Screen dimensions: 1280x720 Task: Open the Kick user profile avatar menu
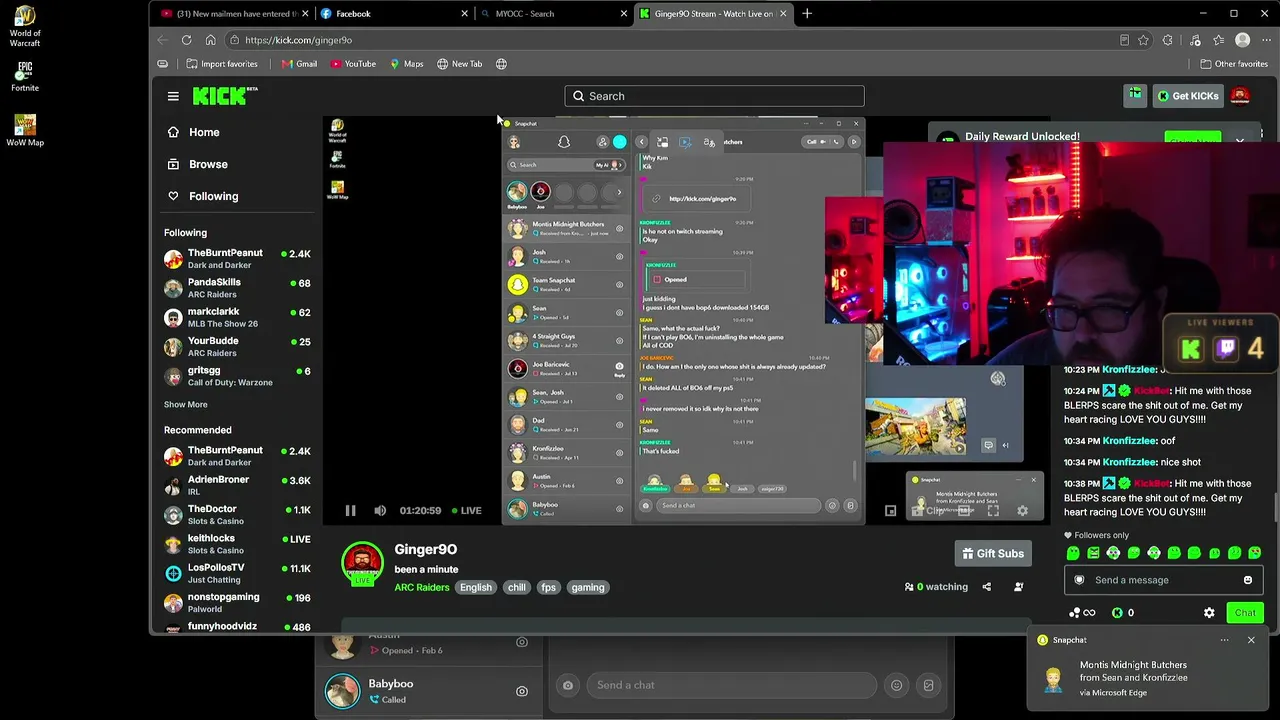click(x=1240, y=96)
